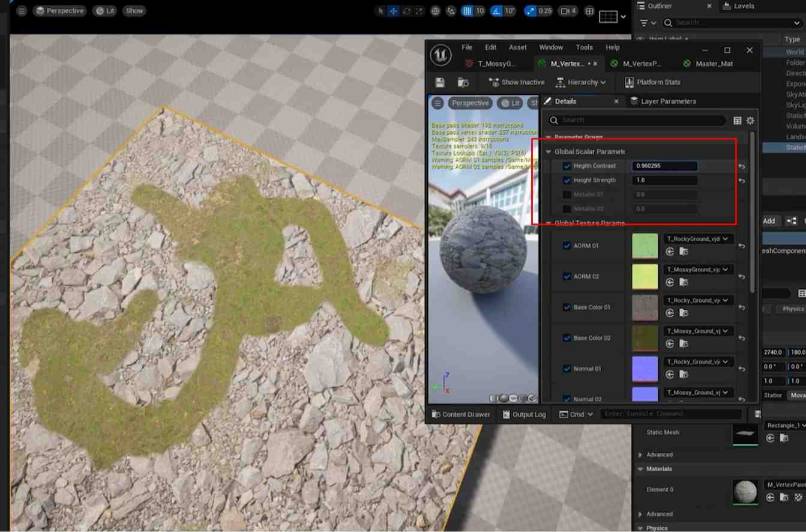Open the Content Drawer
806x532 pixels.
click(461, 414)
